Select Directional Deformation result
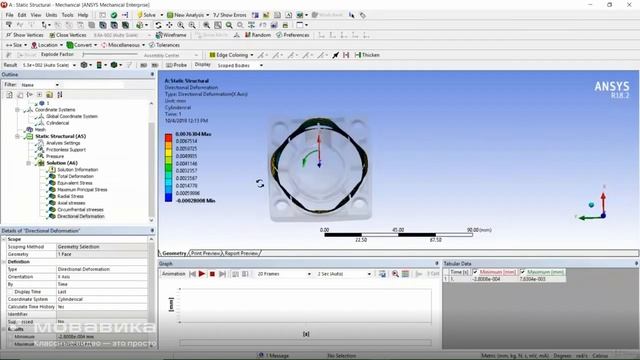Screen dimensions: 640x360 click(81, 216)
